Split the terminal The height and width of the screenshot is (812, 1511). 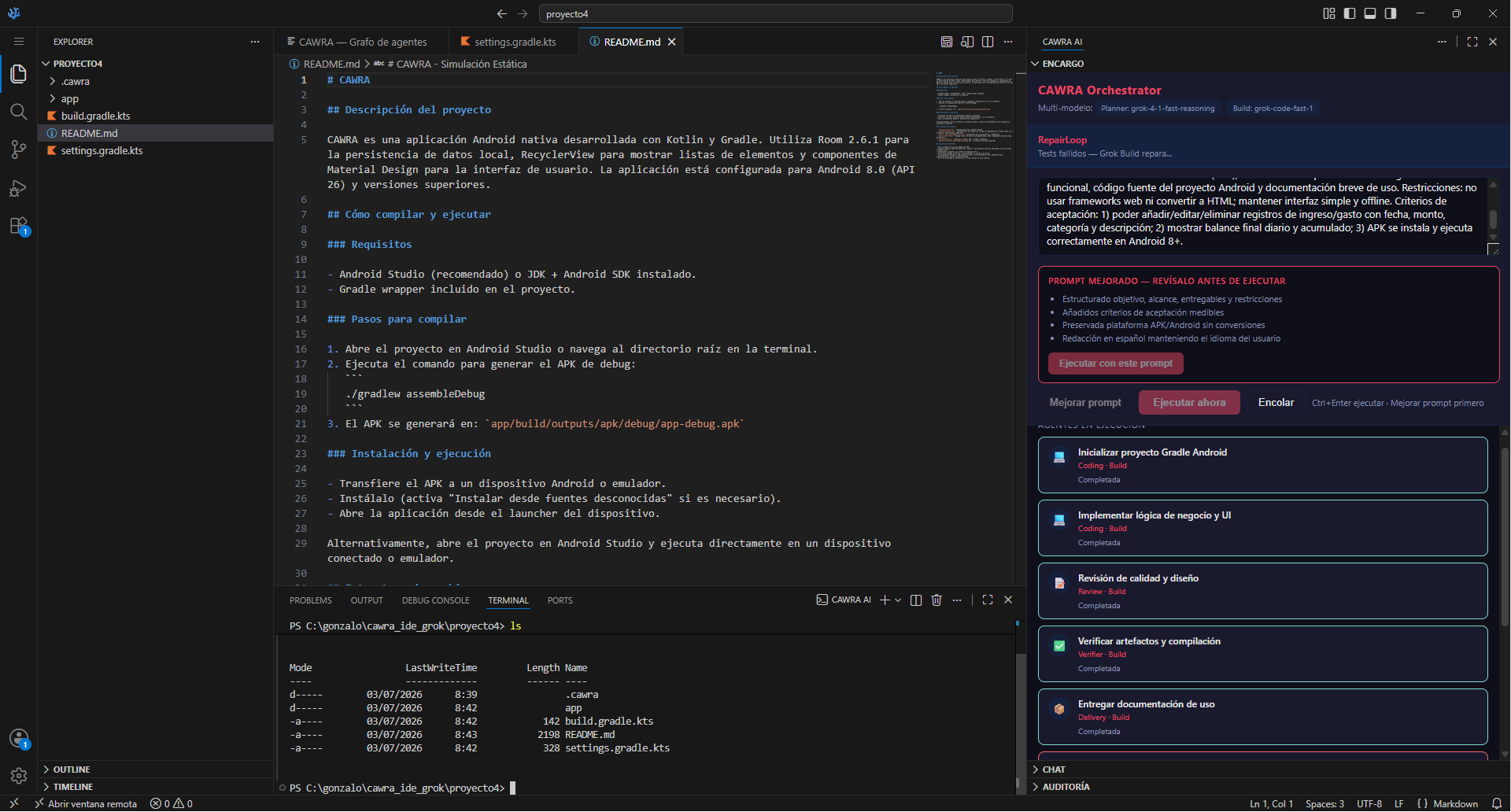(916, 600)
